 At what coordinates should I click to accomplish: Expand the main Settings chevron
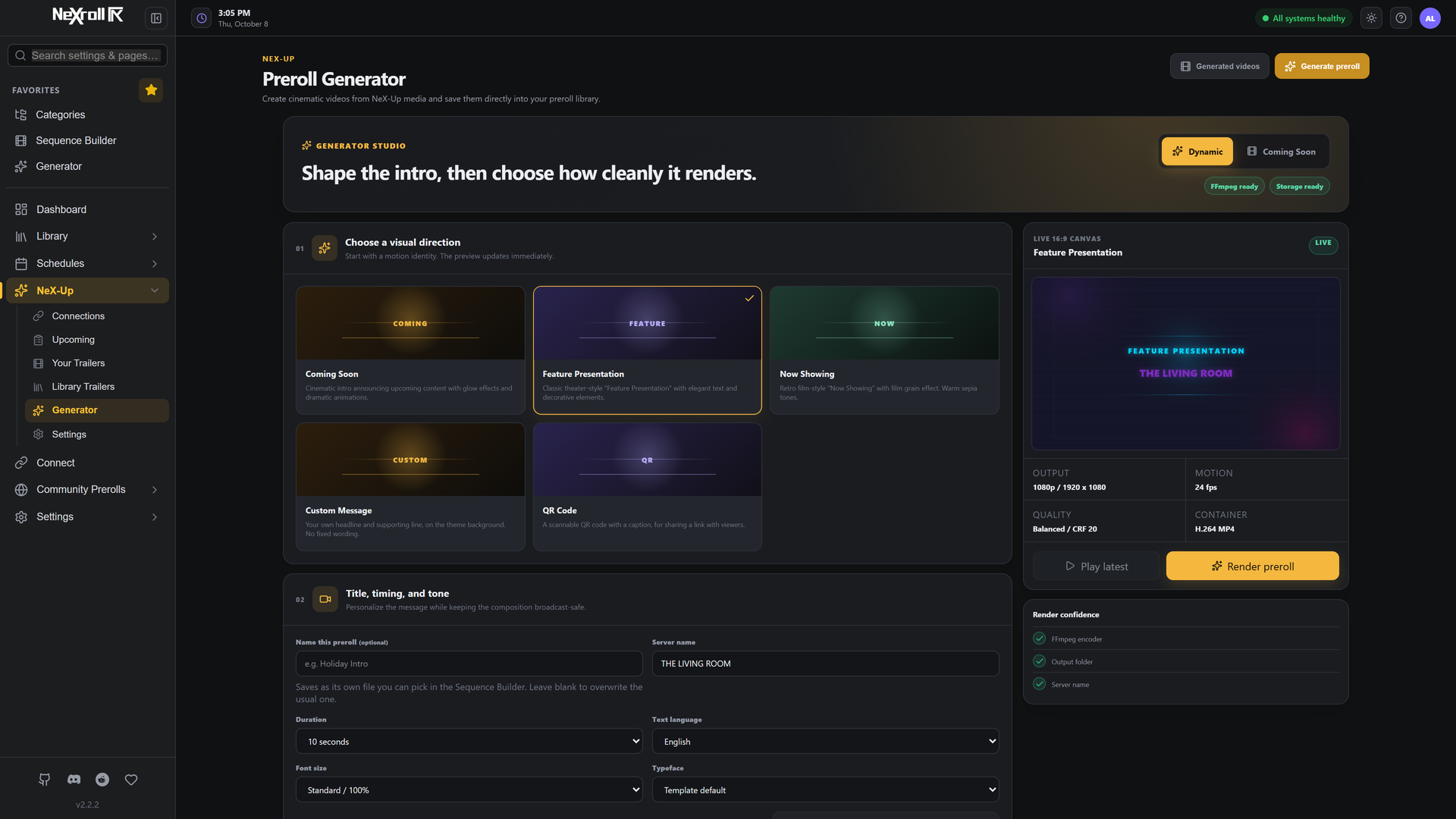155,517
